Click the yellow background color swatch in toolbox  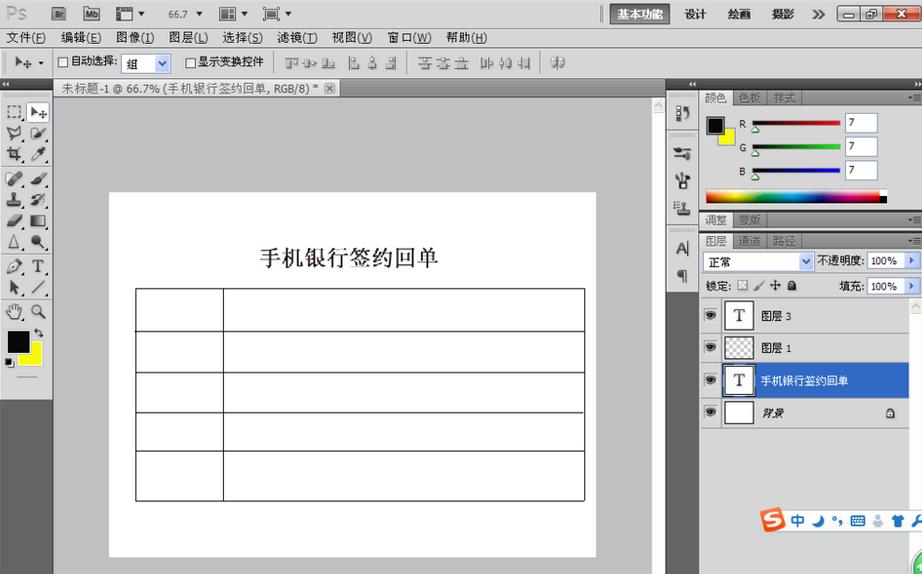click(x=34, y=357)
